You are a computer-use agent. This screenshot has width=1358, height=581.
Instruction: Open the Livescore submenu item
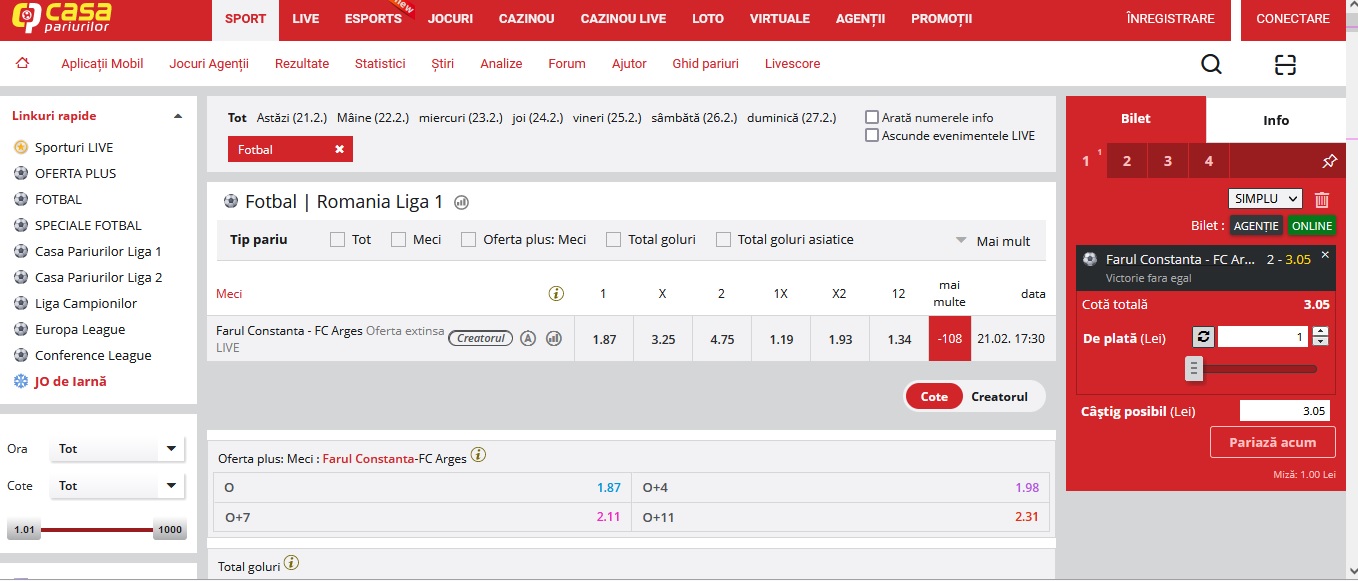[x=792, y=63]
